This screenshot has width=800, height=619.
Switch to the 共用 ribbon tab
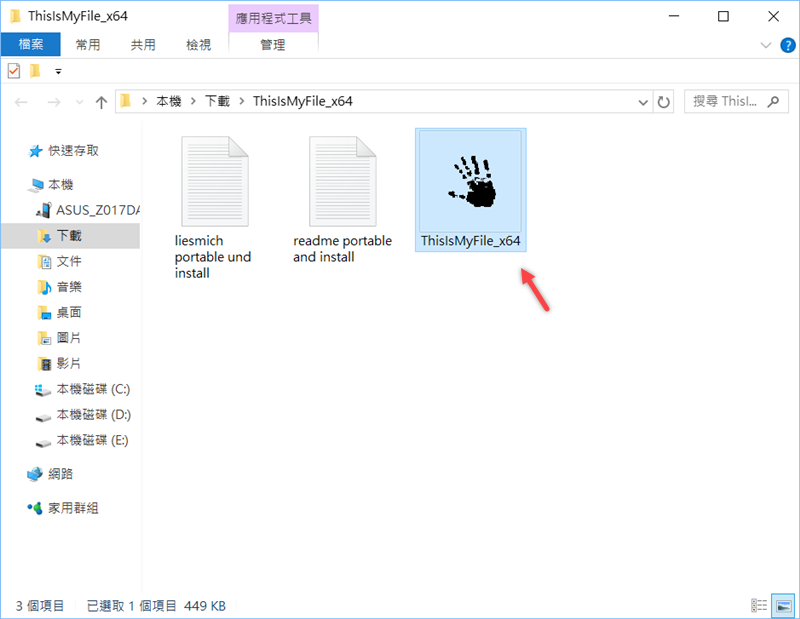pyautogui.click(x=143, y=45)
